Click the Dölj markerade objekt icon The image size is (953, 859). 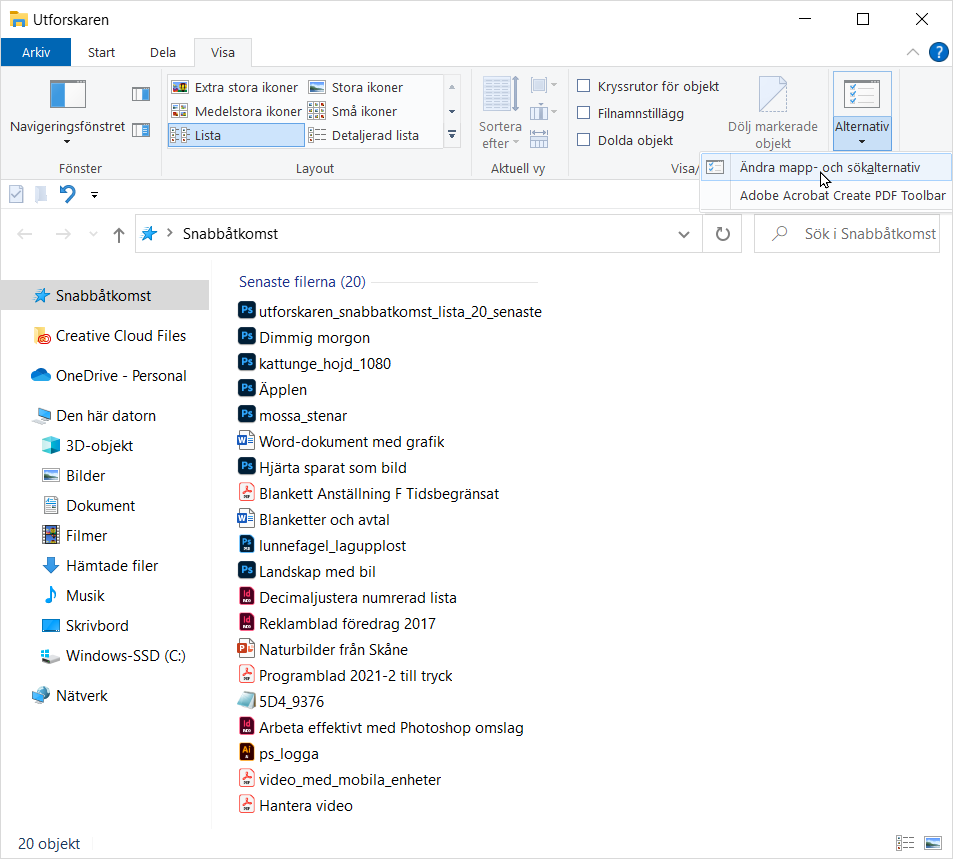tap(772, 96)
